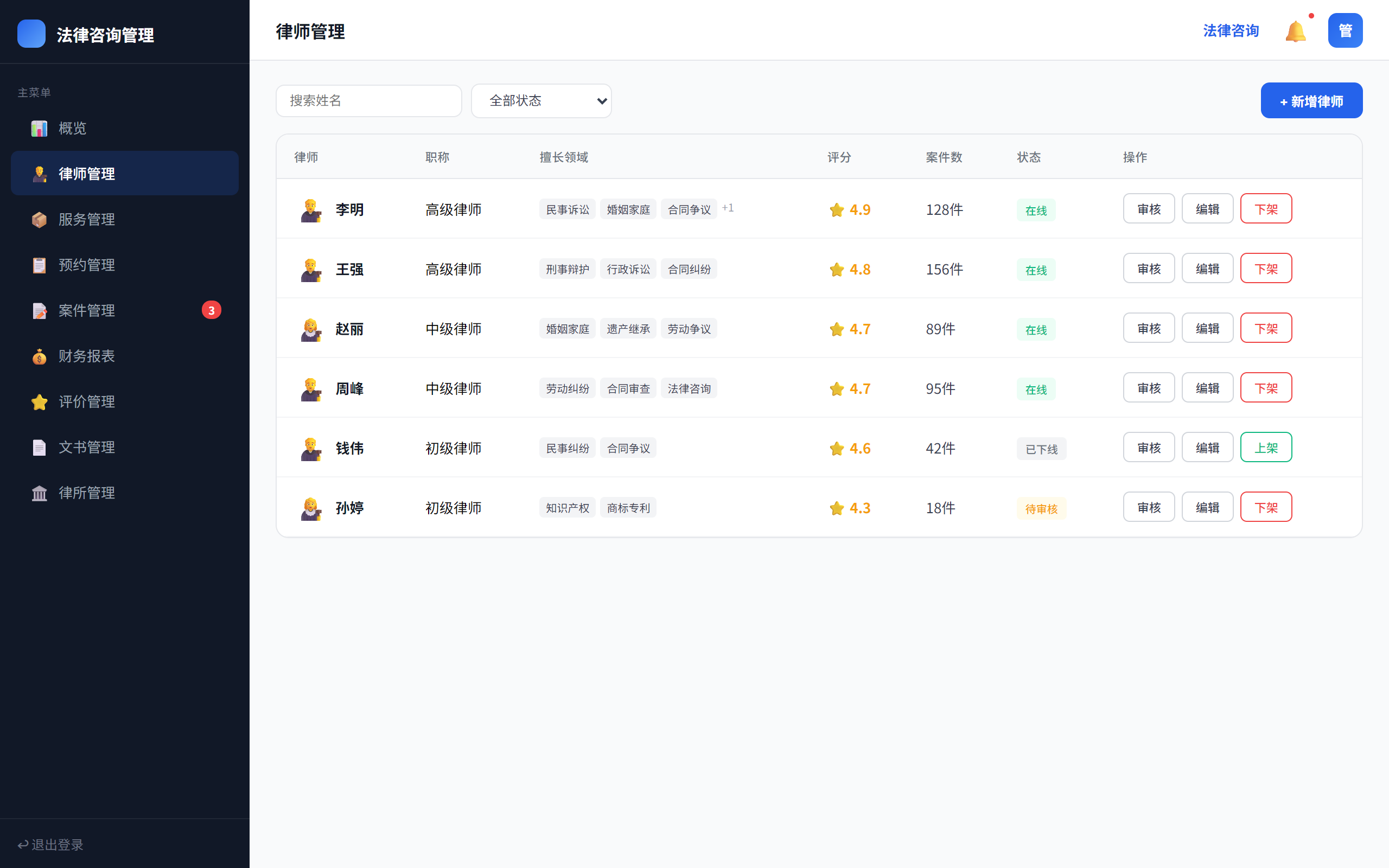Go to 概览 in the sidebar

[125, 128]
